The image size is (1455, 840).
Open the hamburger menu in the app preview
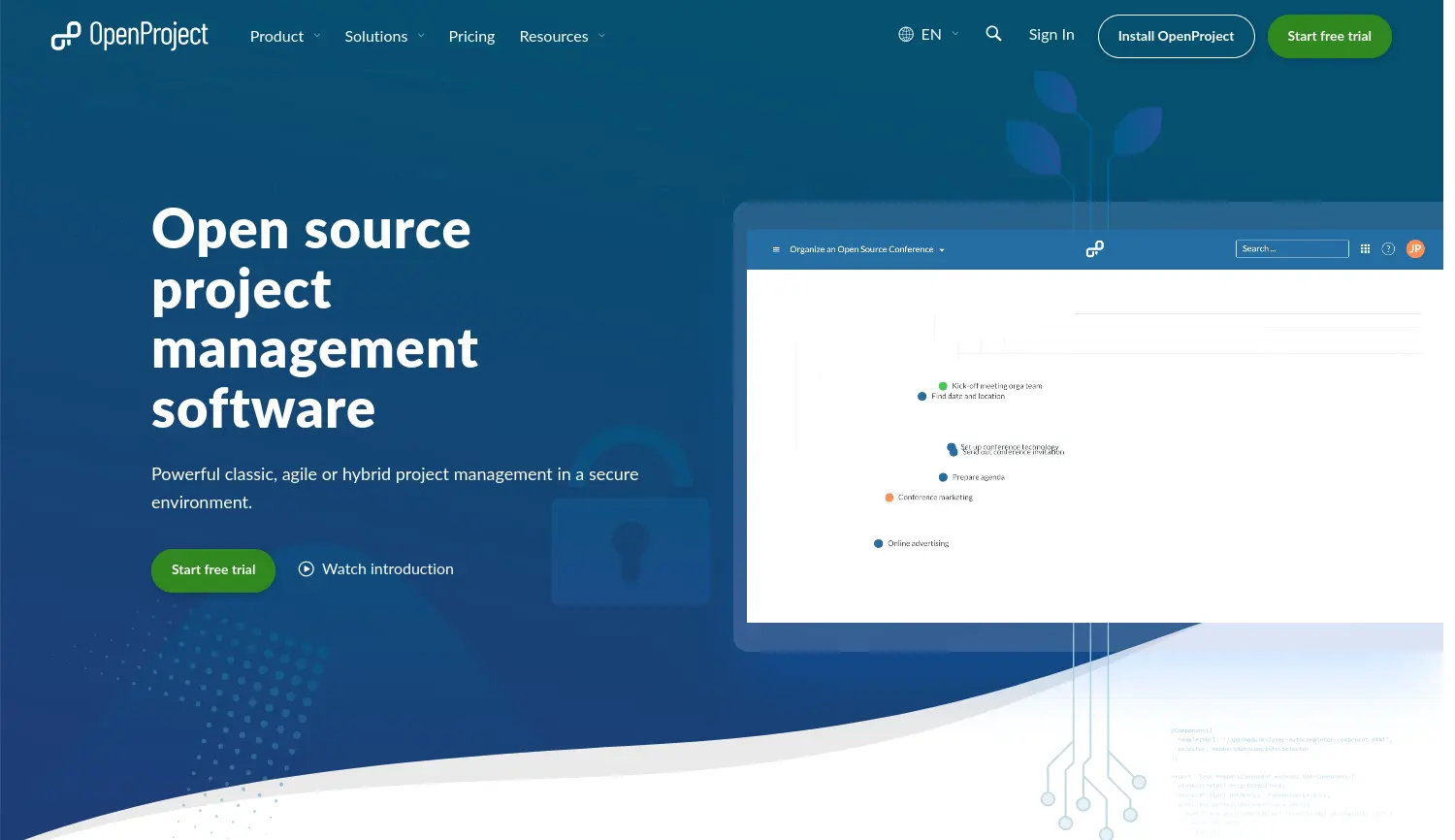click(x=775, y=248)
